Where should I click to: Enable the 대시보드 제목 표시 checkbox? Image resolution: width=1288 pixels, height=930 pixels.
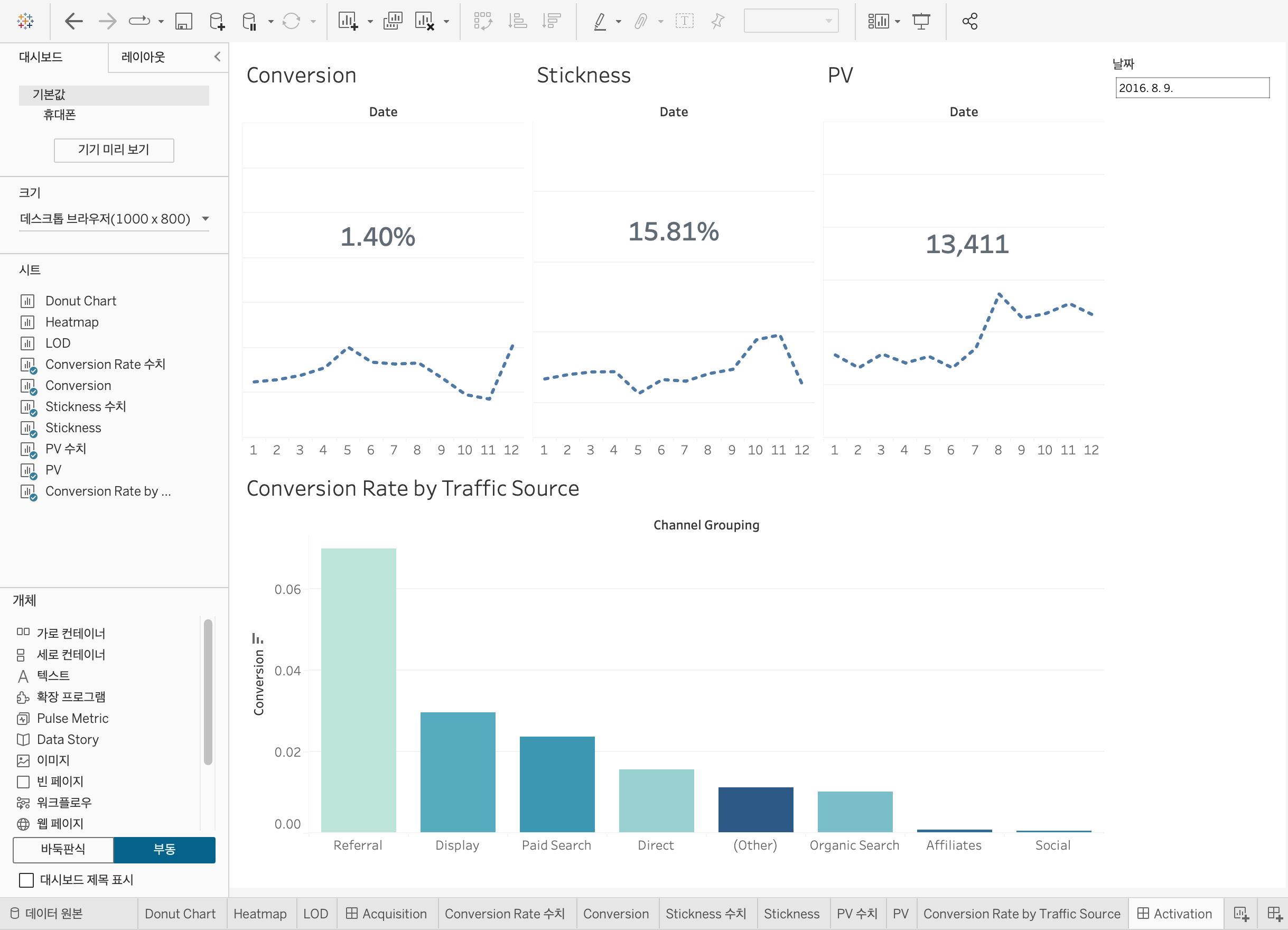(x=27, y=880)
